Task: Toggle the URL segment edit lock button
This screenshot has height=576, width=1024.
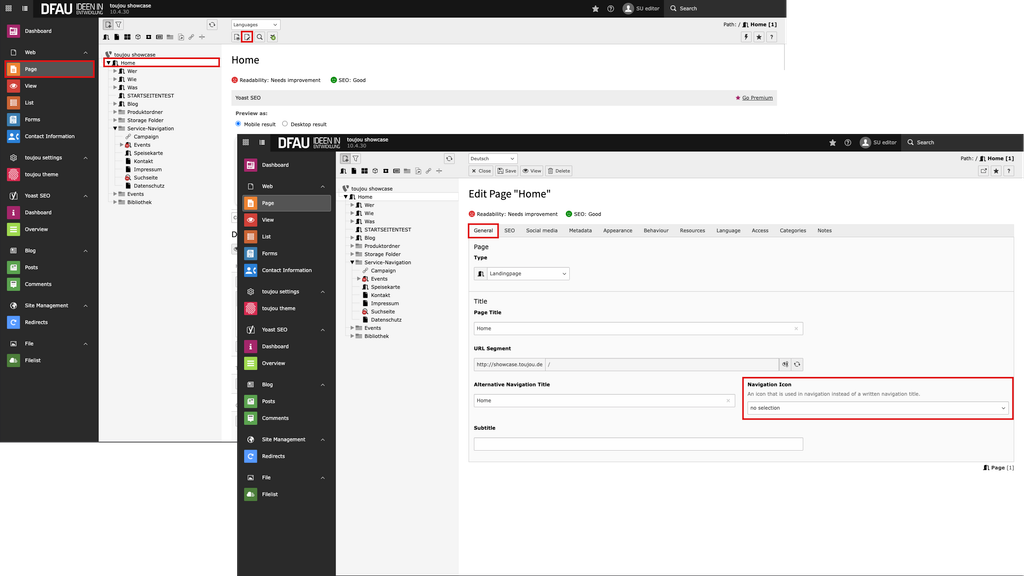Action: [x=785, y=364]
